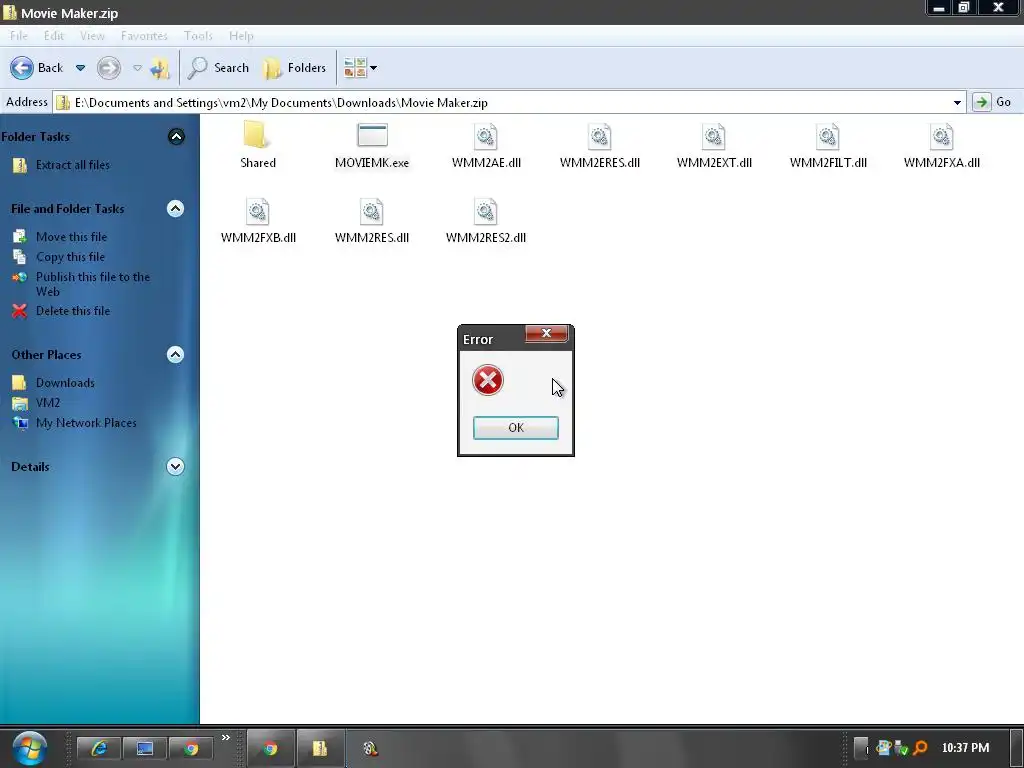Open the File menu
Image resolution: width=1024 pixels, height=768 pixels.
[x=18, y=36]
